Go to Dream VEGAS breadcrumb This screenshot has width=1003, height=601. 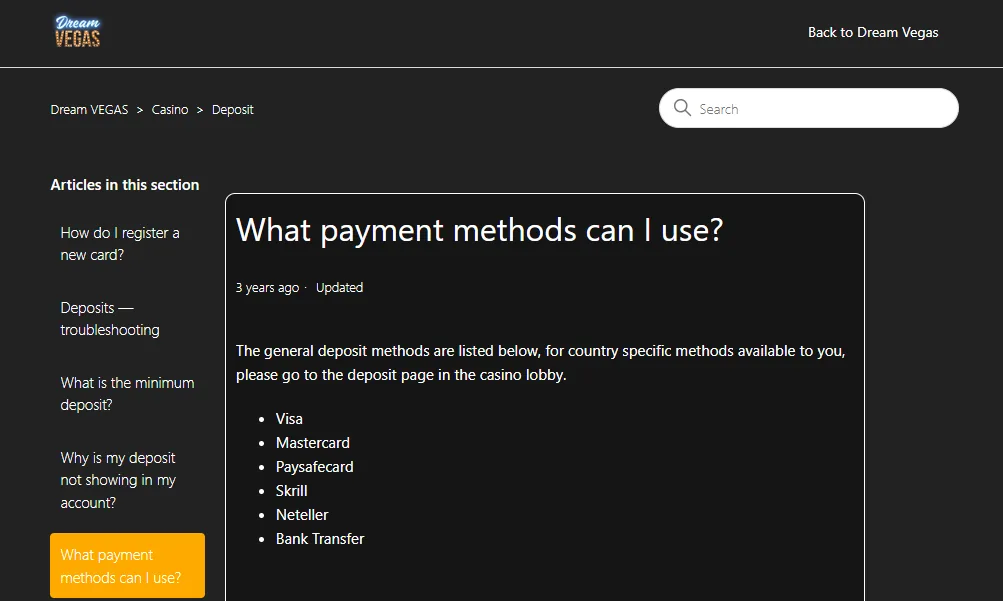click(x=90, y=110)
